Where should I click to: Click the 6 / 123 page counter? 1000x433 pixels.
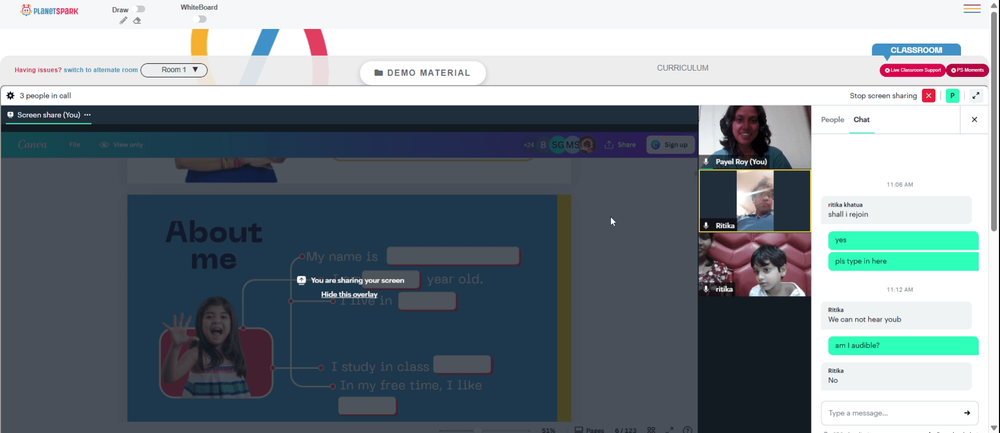pyautogui.click(x=627, y=430)
